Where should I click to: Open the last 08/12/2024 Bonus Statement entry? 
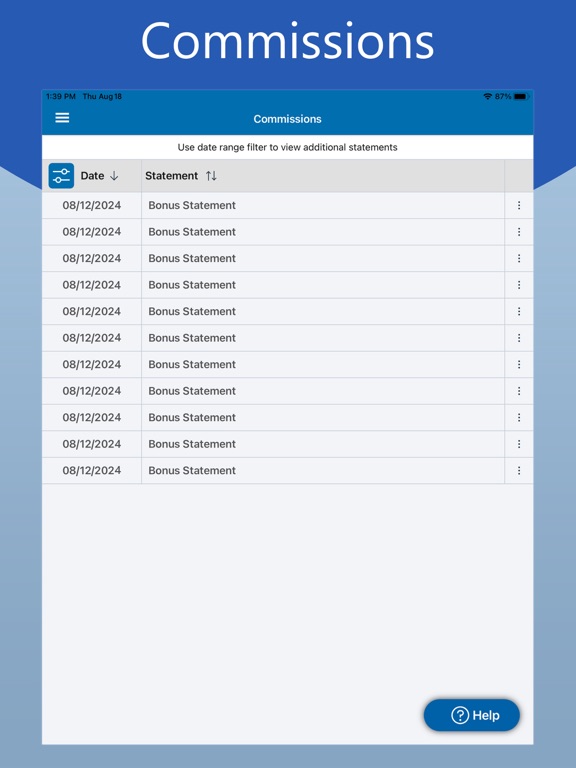[288, 470]
